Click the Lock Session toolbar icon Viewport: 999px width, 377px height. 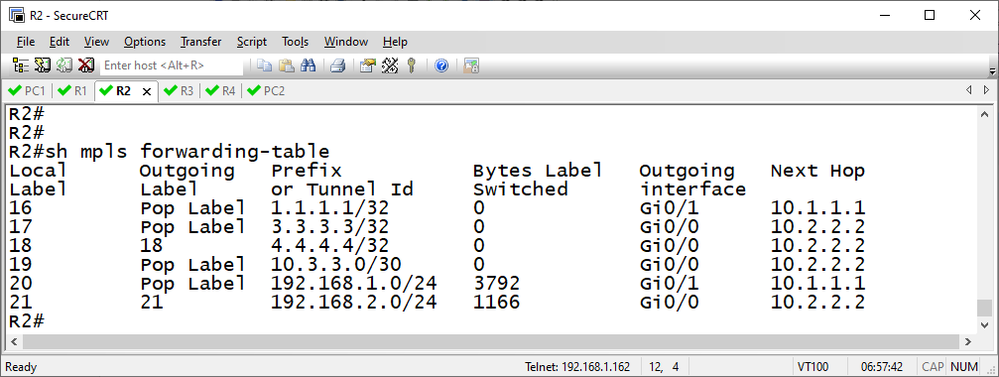[x=471, y=65]
